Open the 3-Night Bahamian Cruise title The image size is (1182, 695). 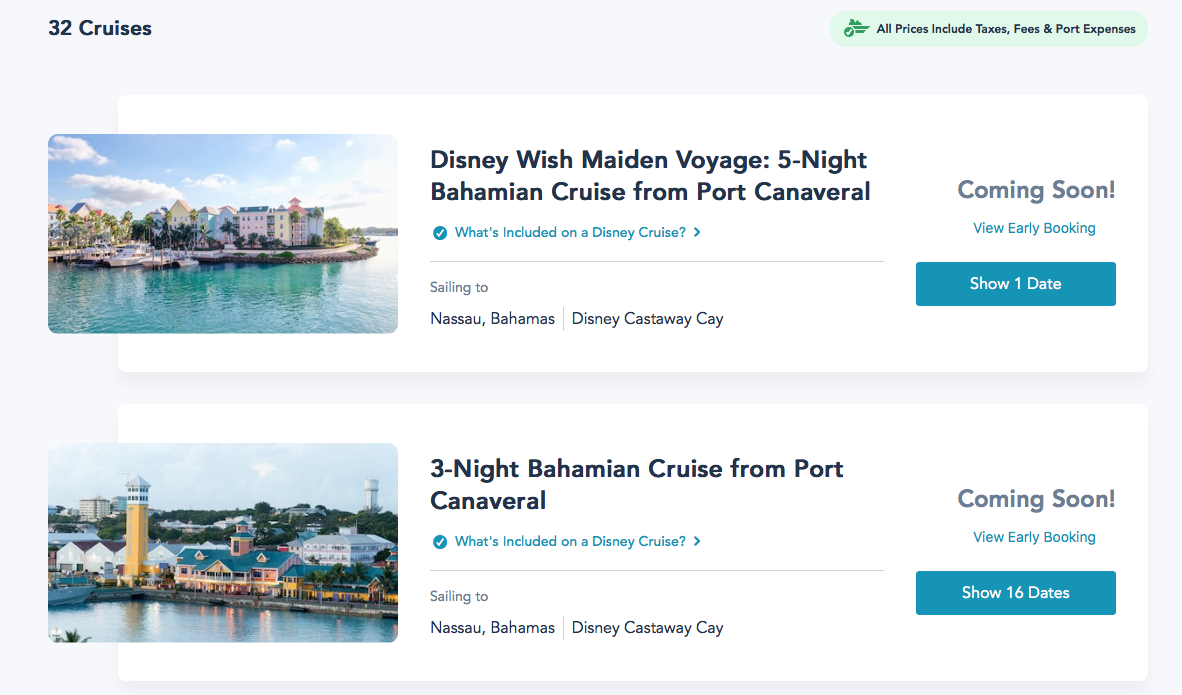[636, 485]
